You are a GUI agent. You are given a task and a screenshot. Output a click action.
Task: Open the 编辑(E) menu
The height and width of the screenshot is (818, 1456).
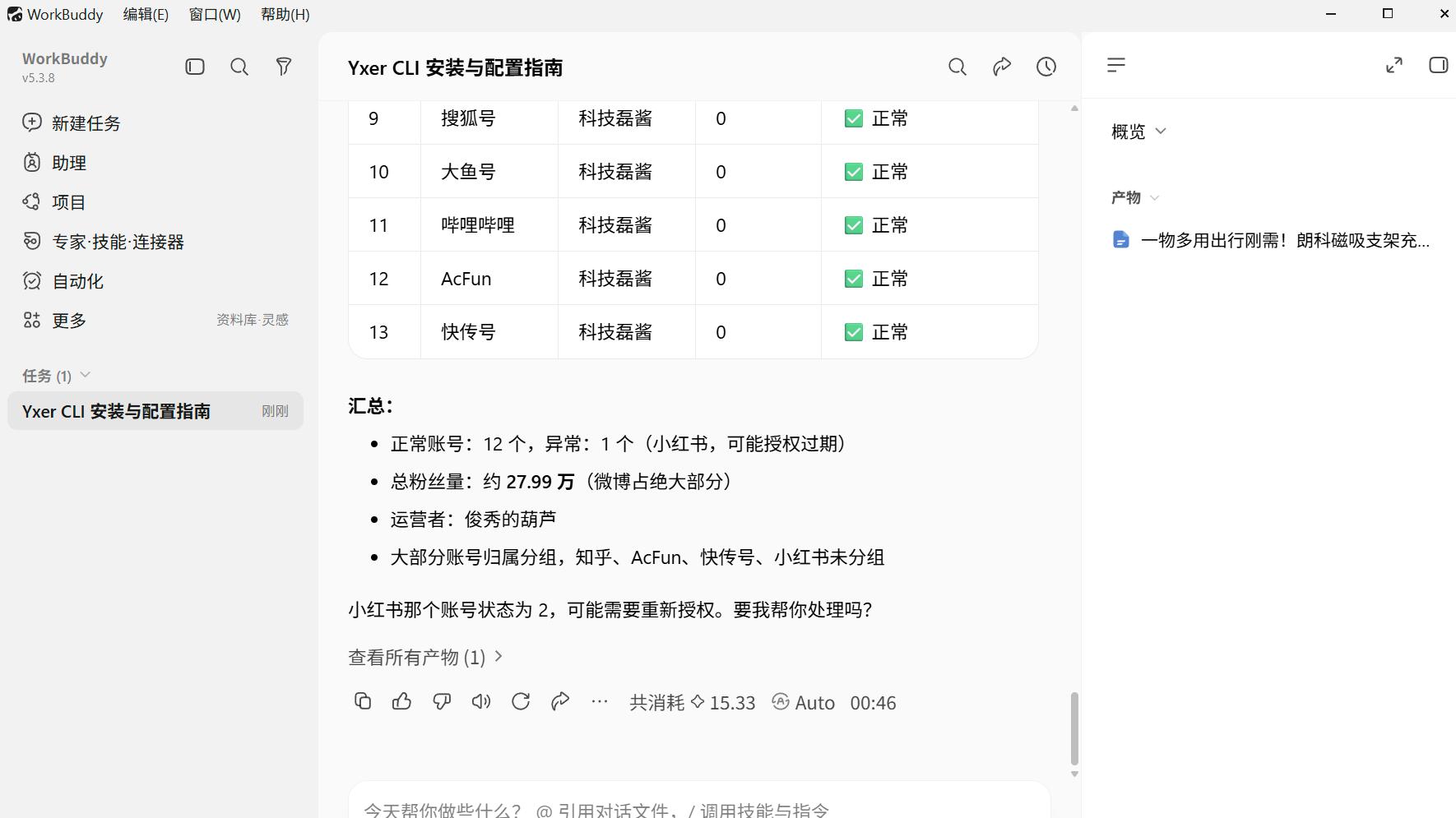coord(146,14)
